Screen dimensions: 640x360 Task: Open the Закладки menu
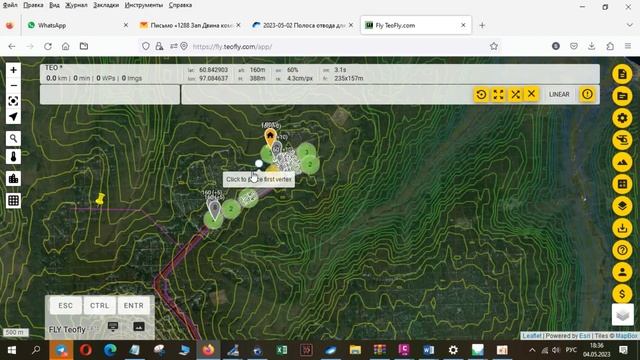click(x=106, y=5)
